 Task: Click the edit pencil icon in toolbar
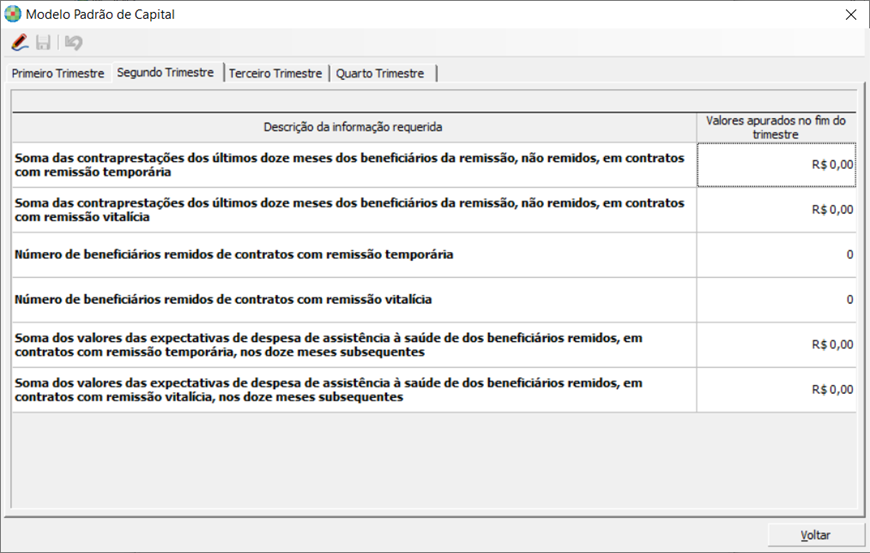pos(19,43)
